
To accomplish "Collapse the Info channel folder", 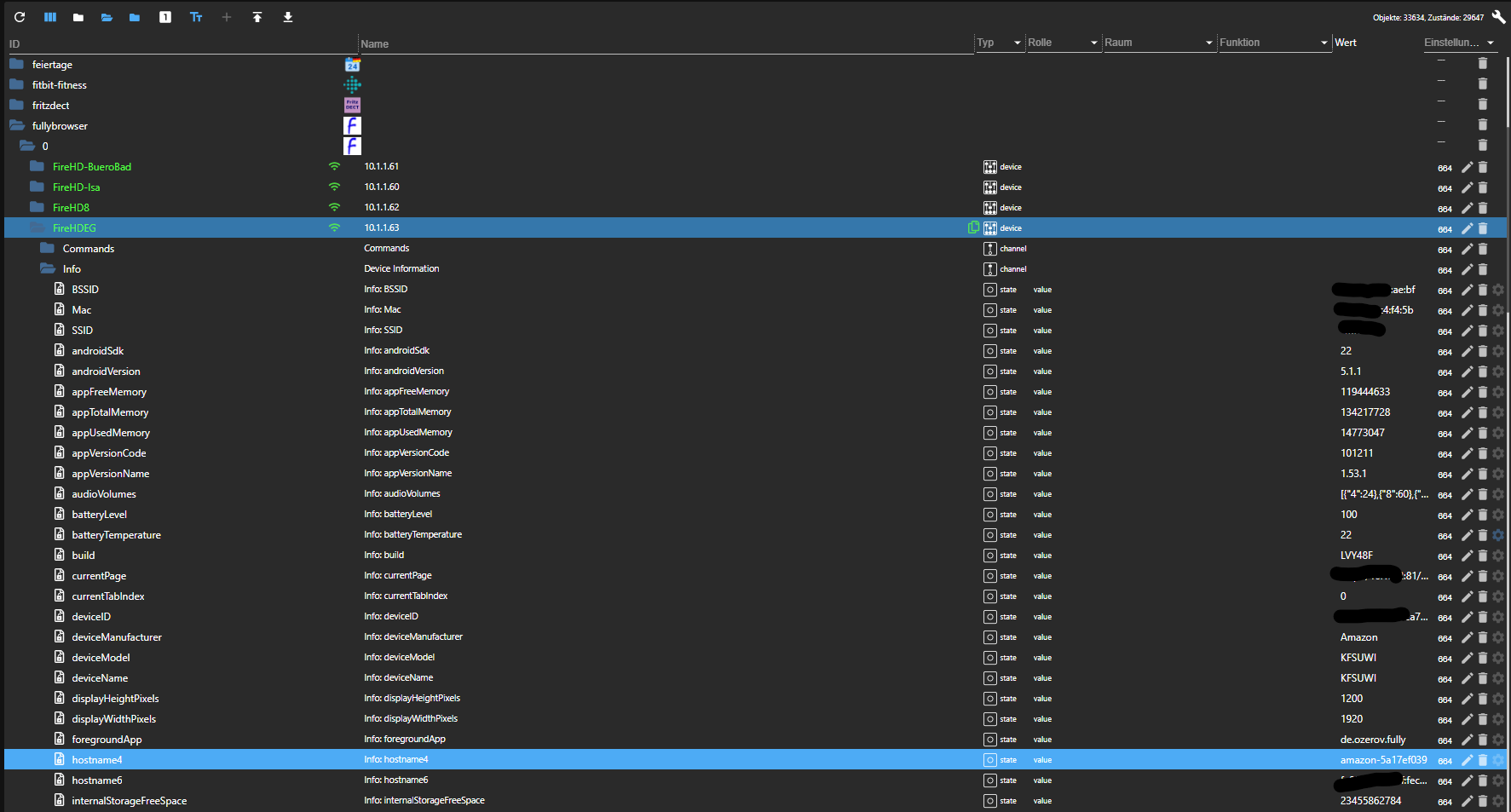I will tap(47, 268).
